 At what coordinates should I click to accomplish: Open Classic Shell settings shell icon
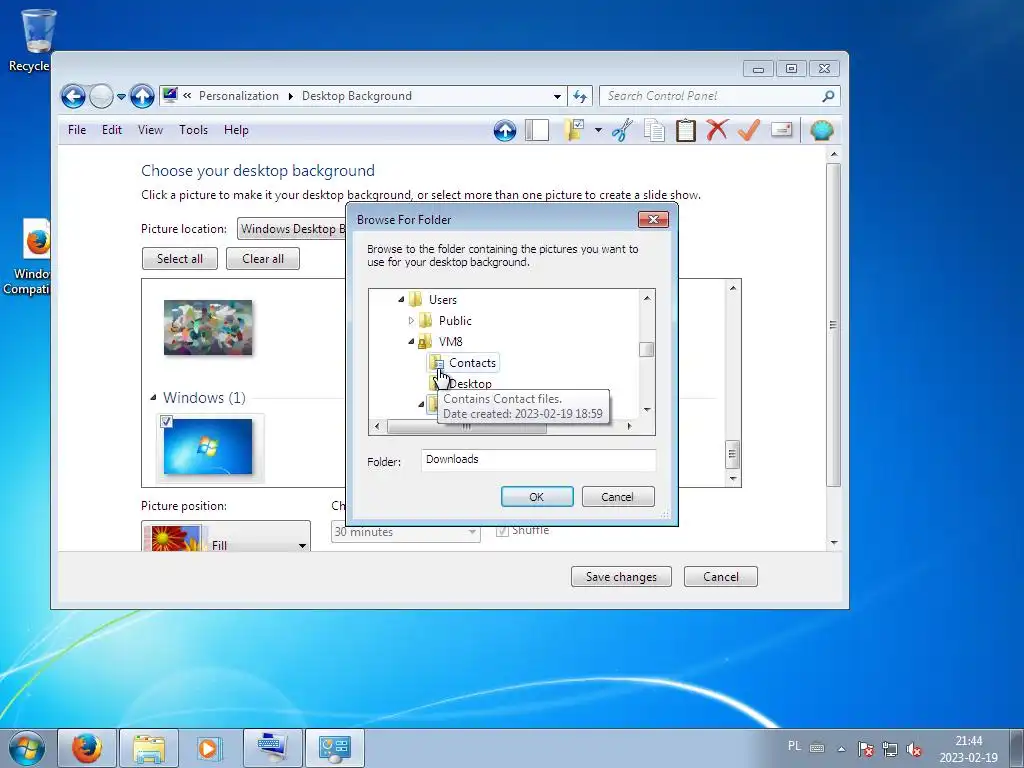[822, 130]
